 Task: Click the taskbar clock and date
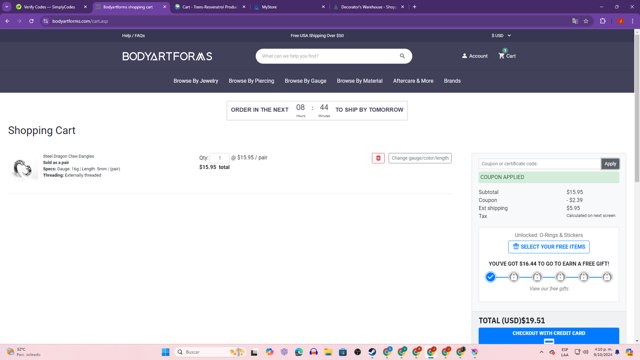(602, 352)
